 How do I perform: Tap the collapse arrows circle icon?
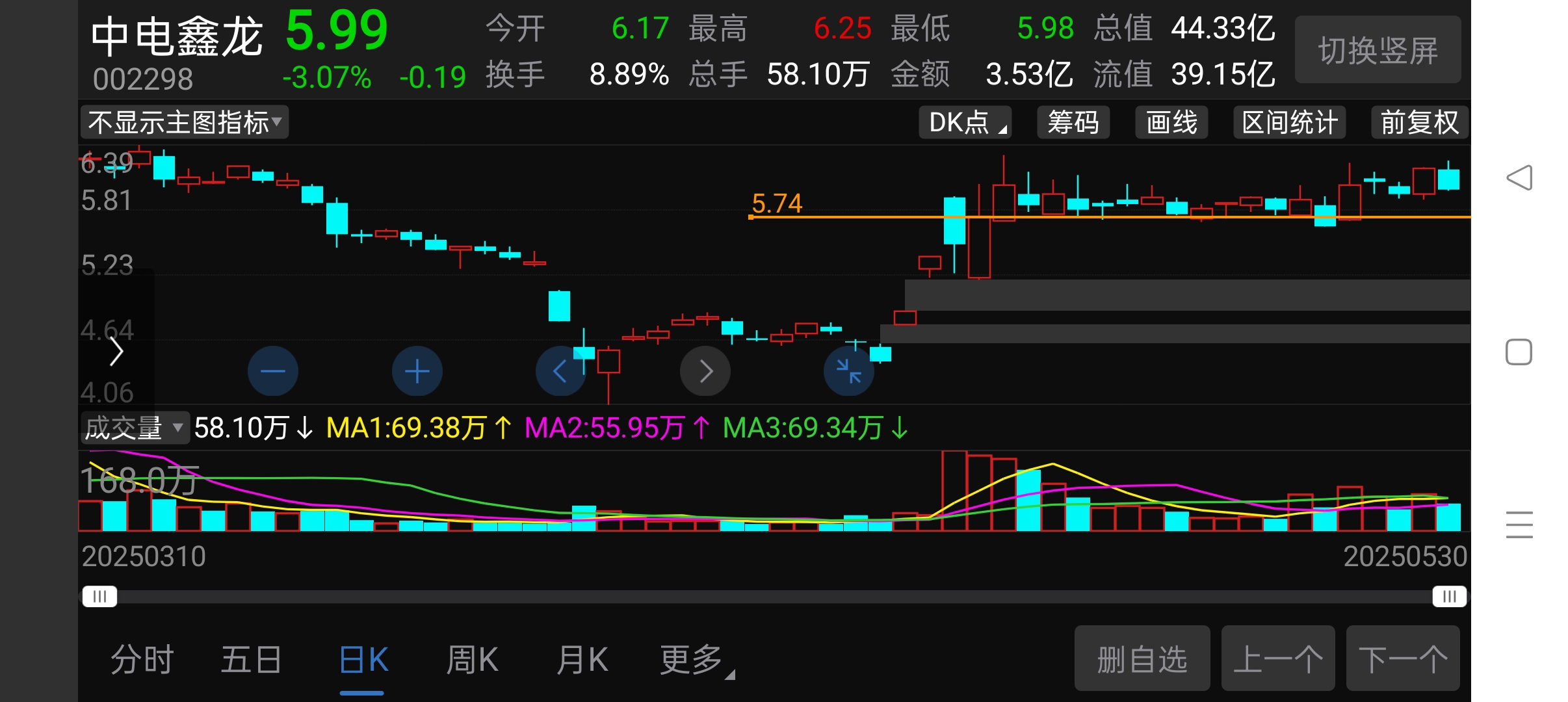click(848, 371)
